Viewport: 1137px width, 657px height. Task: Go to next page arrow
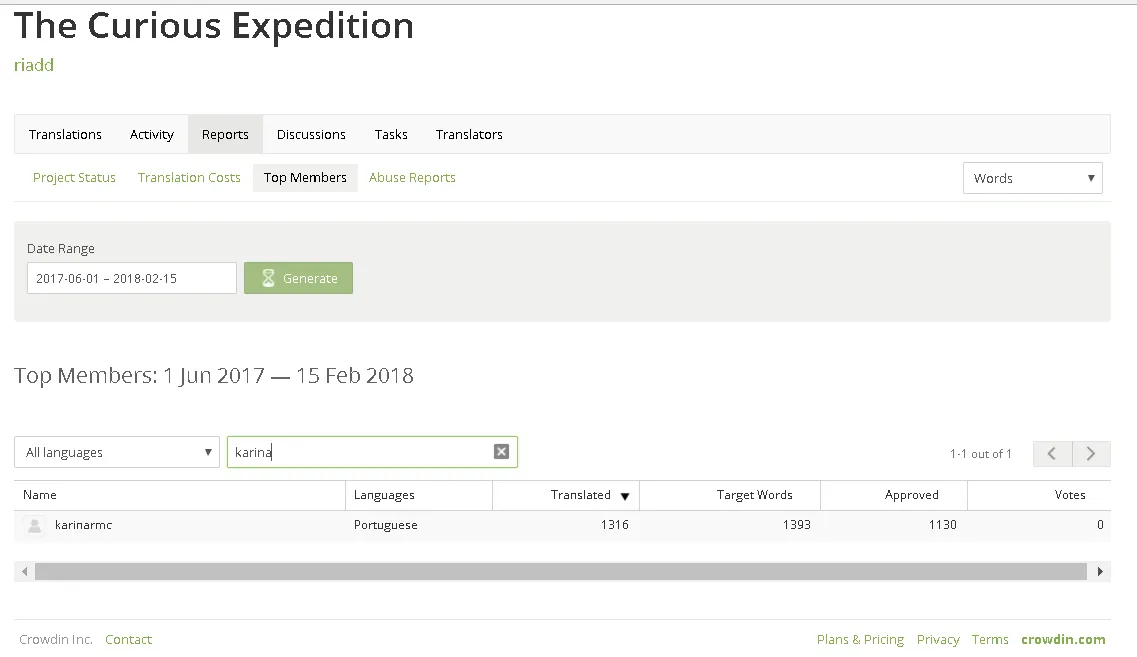pos(1091,454)
